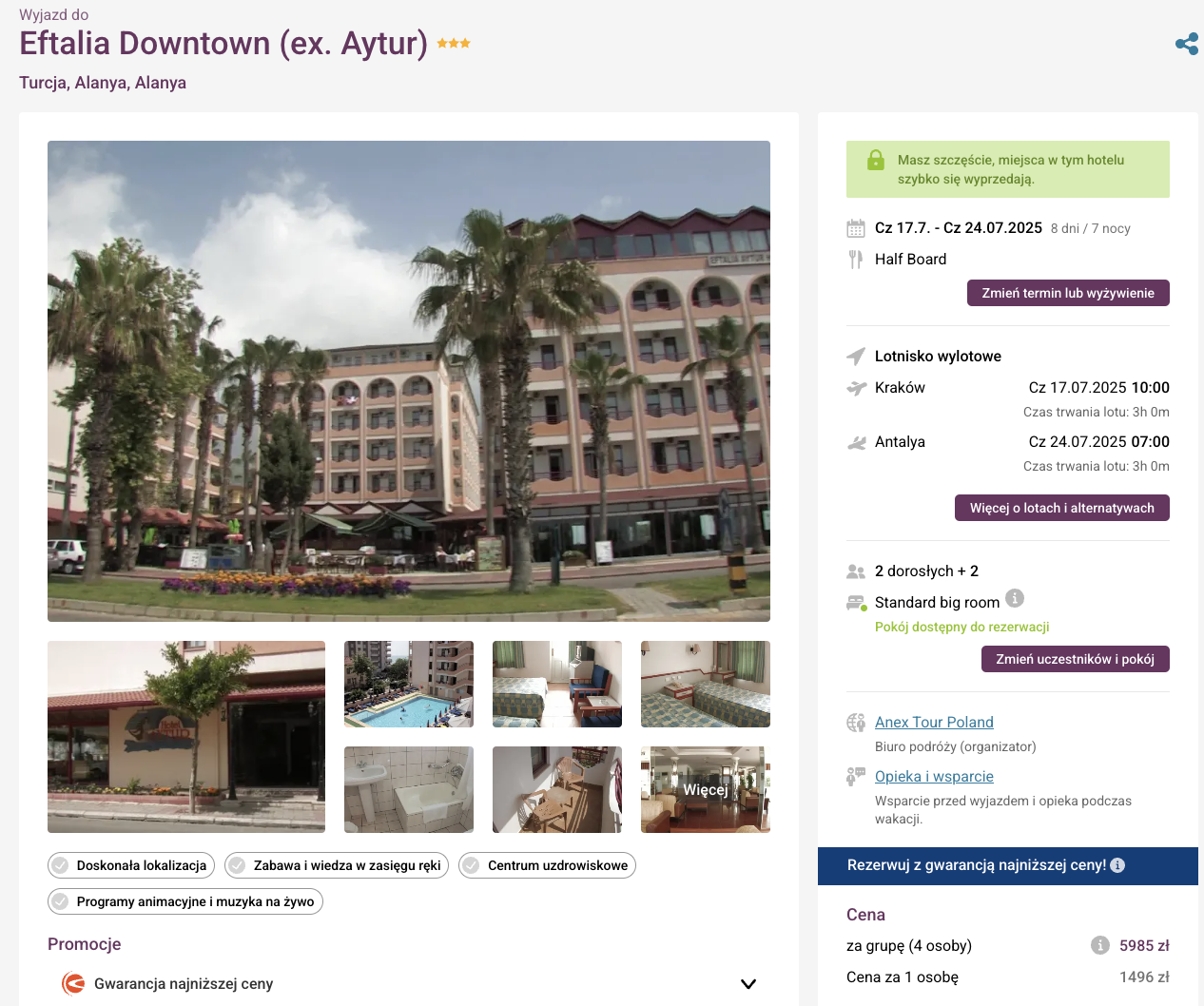1204x1006 pixels.
Task: Click the Pokój dostępny do rezerwacji text
Action: [x=962, y=627]
